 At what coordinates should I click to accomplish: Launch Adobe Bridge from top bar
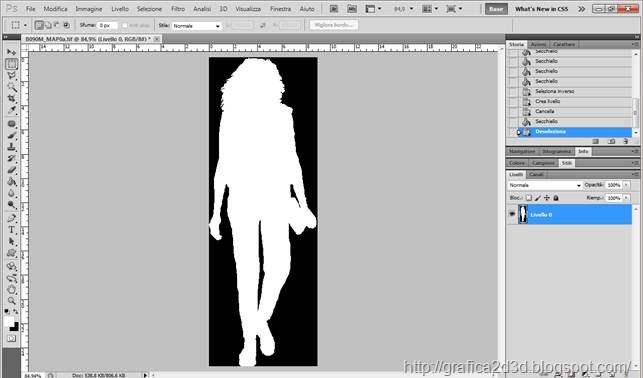click(334, 9)
